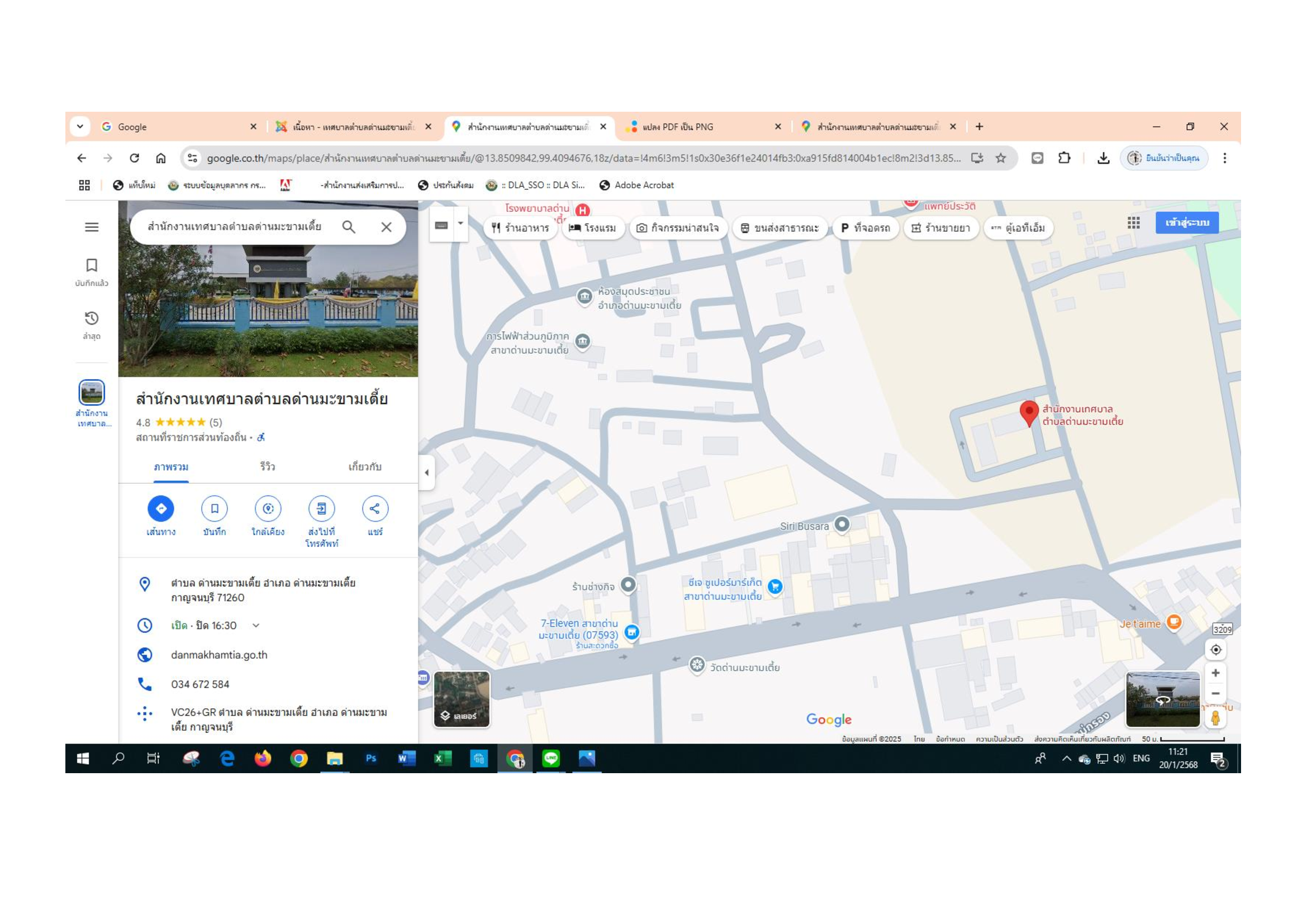Image resolution: width=1307 pixels, height=924 pixels.
Task: Show hidden system tray icons
Action: coord(1066,759)
